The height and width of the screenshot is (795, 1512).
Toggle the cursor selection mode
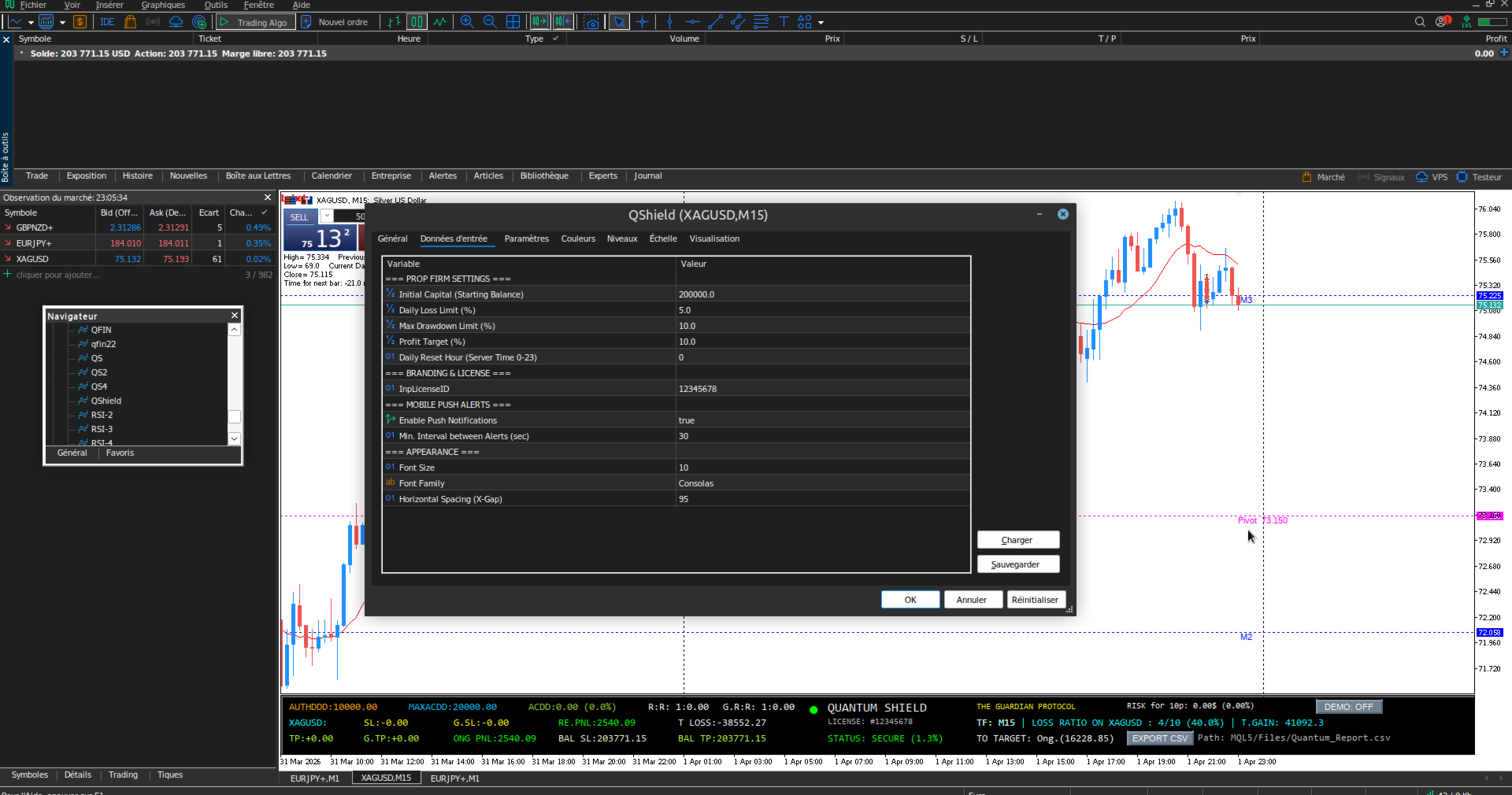(x=620, y=22)
